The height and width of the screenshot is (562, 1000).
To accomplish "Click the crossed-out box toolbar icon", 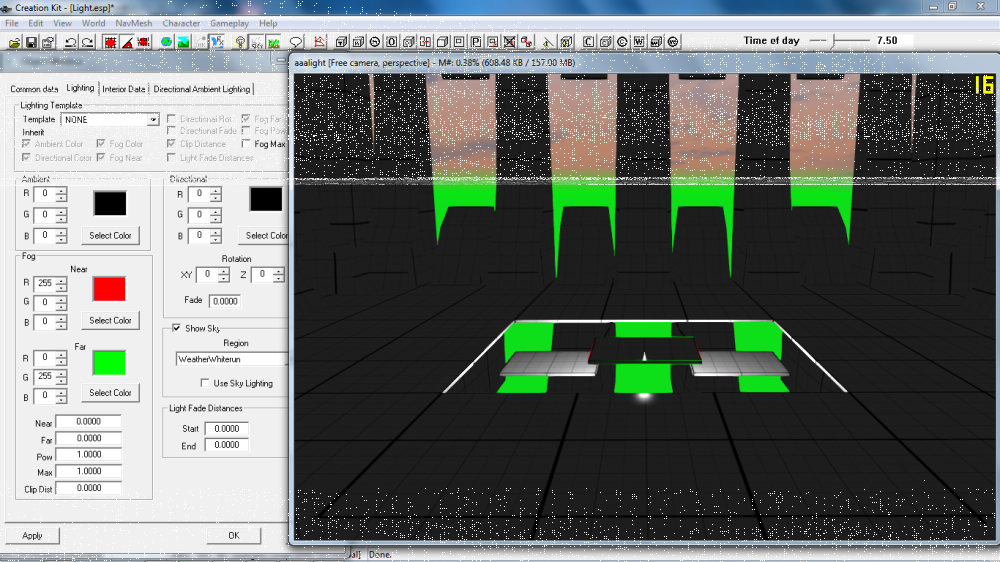I will pos(510,42).
